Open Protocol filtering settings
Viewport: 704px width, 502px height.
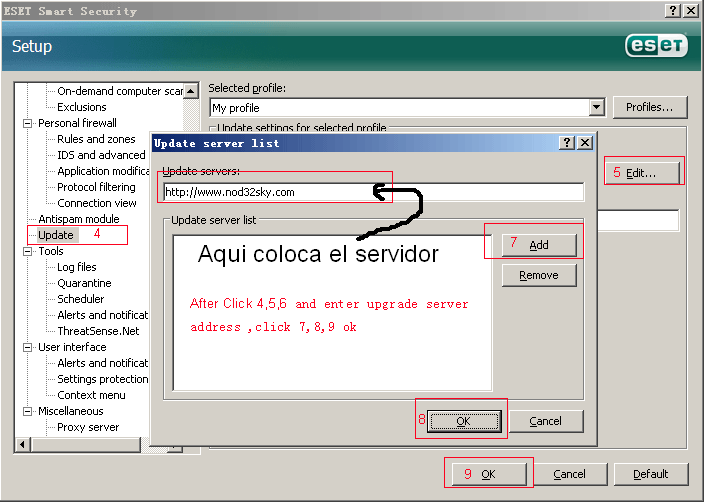coord(96,187)
